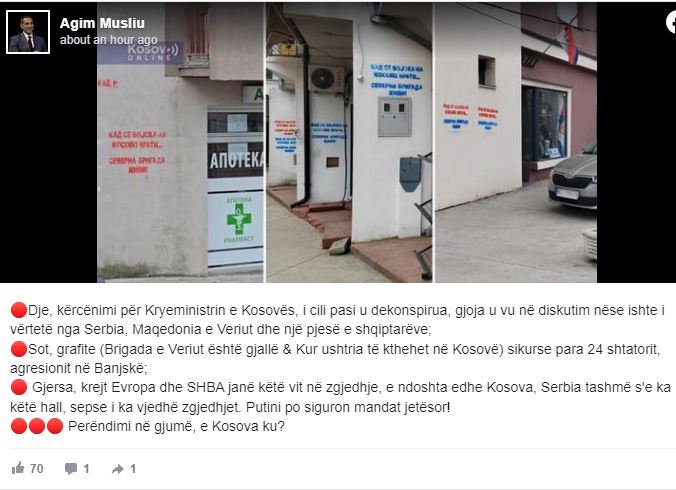Click the red circle beside 'Gjersa'
Screen dimensions: 676x490
(x=19, y=387)
